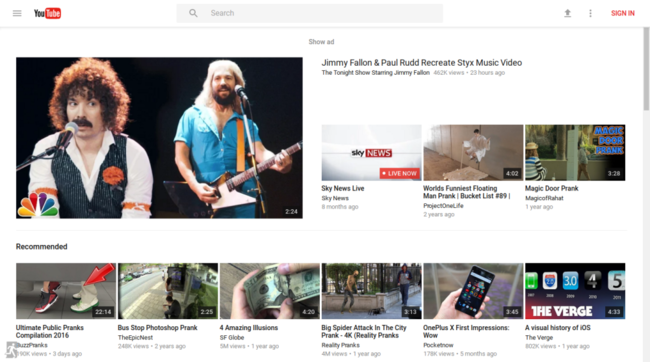Open A visual history of iOS thumbnail

click(575, 291)
